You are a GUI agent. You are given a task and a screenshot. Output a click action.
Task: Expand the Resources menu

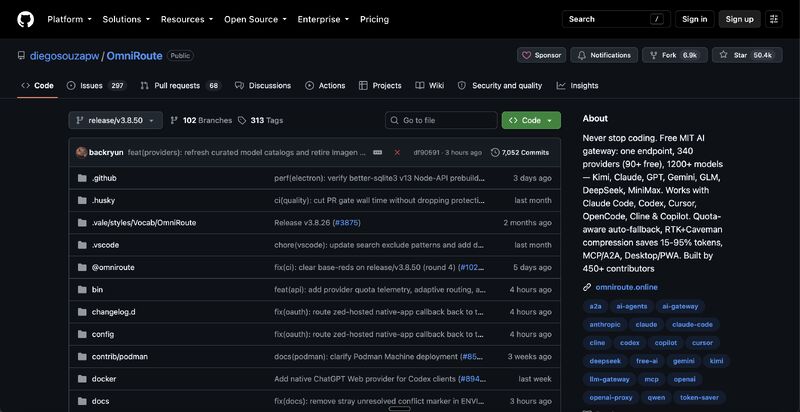(x=187, y=19)
